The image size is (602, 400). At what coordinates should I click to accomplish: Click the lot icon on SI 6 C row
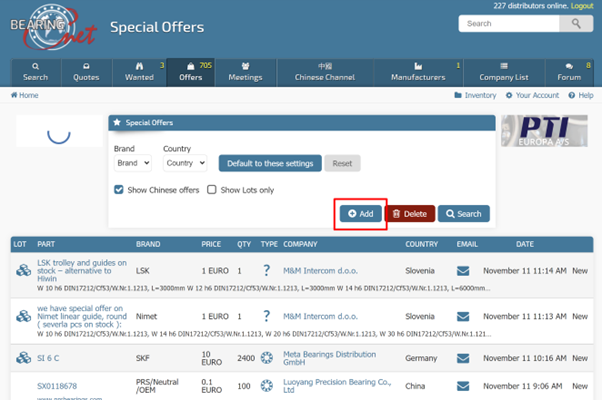click(x=23, y=358)
